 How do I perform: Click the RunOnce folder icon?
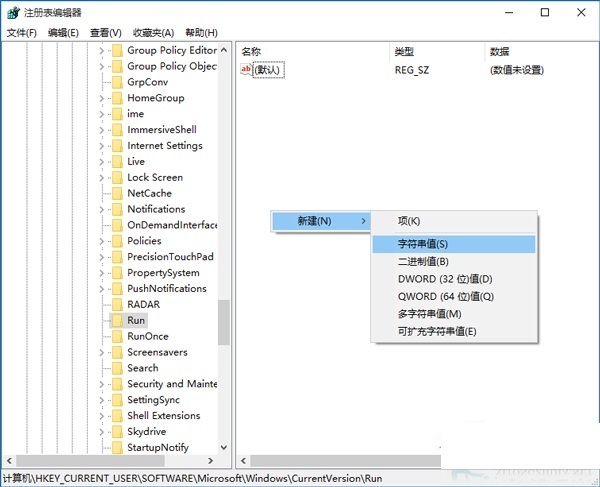117,336
